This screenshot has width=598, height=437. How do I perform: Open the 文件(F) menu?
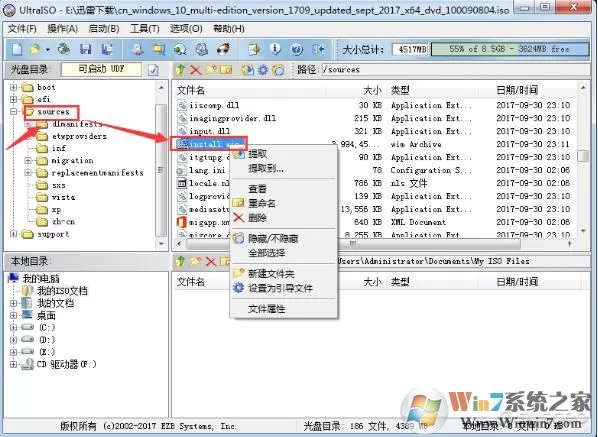(x=22, y=29)
